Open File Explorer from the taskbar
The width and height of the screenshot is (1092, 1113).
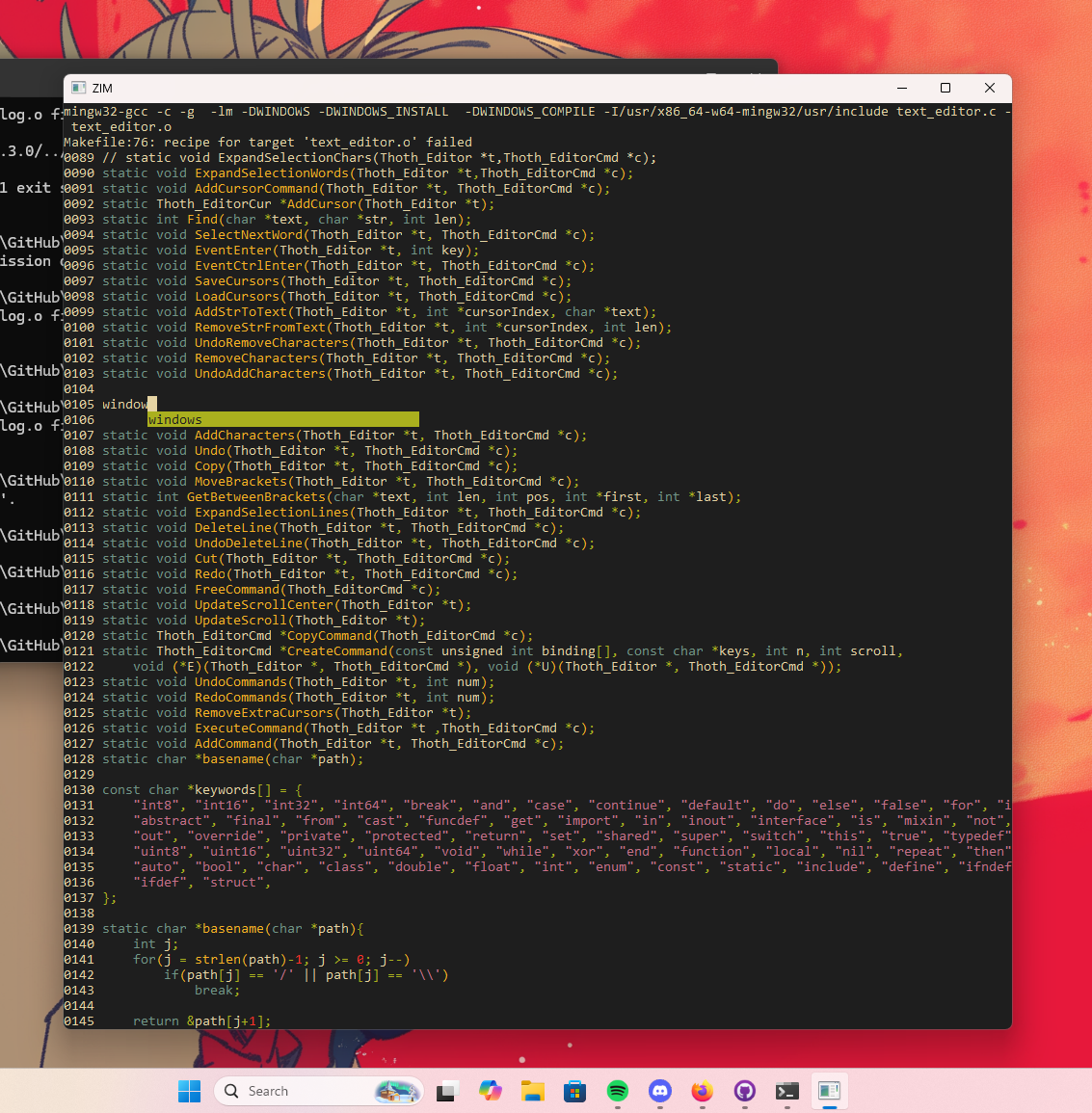533,1091
